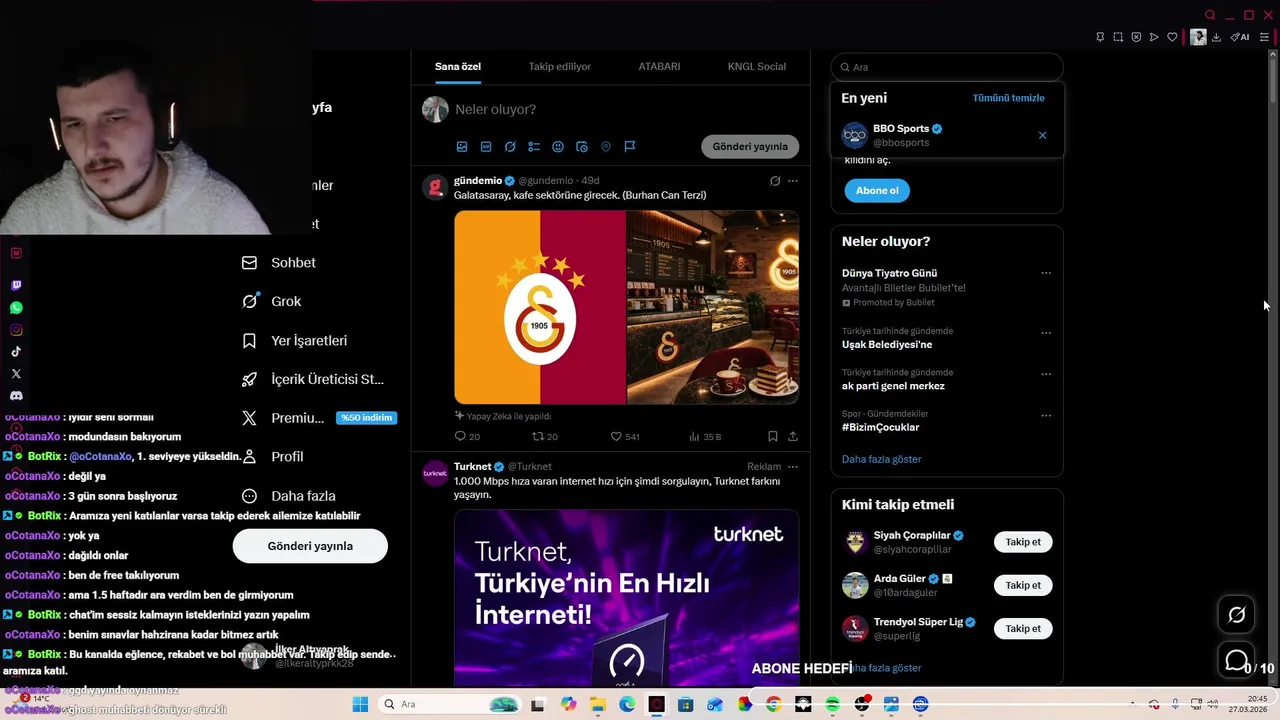
Task: Open Instagram in the browser sidebar
Action: click(16, 330)
